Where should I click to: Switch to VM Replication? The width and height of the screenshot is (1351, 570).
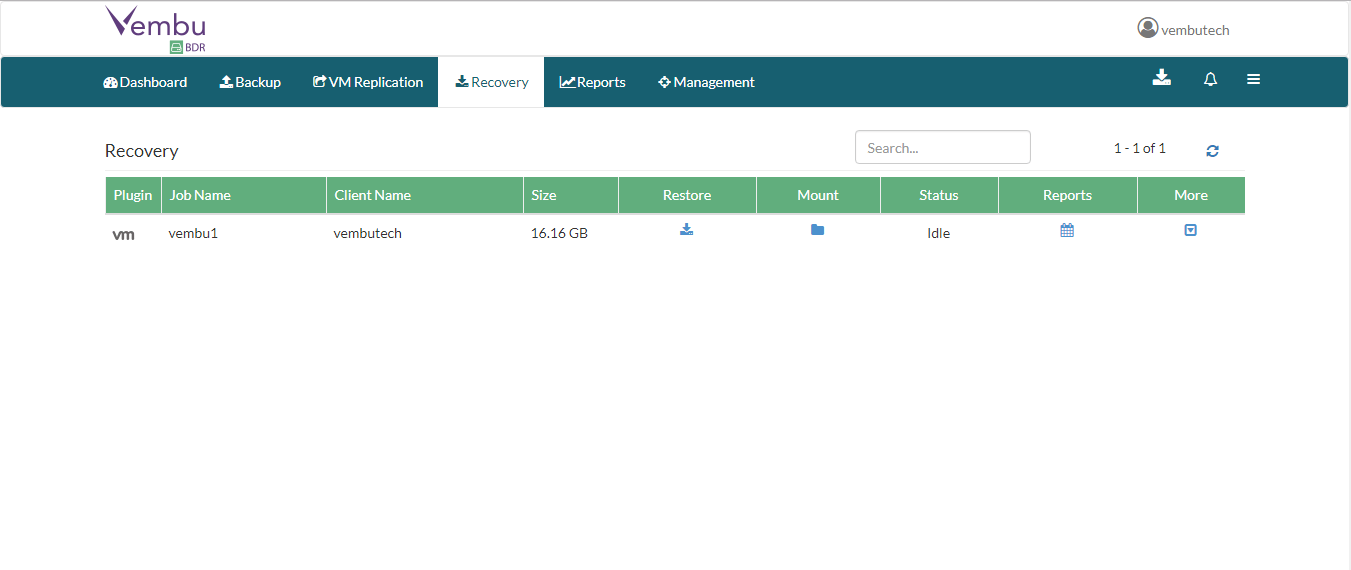[368, 82]
